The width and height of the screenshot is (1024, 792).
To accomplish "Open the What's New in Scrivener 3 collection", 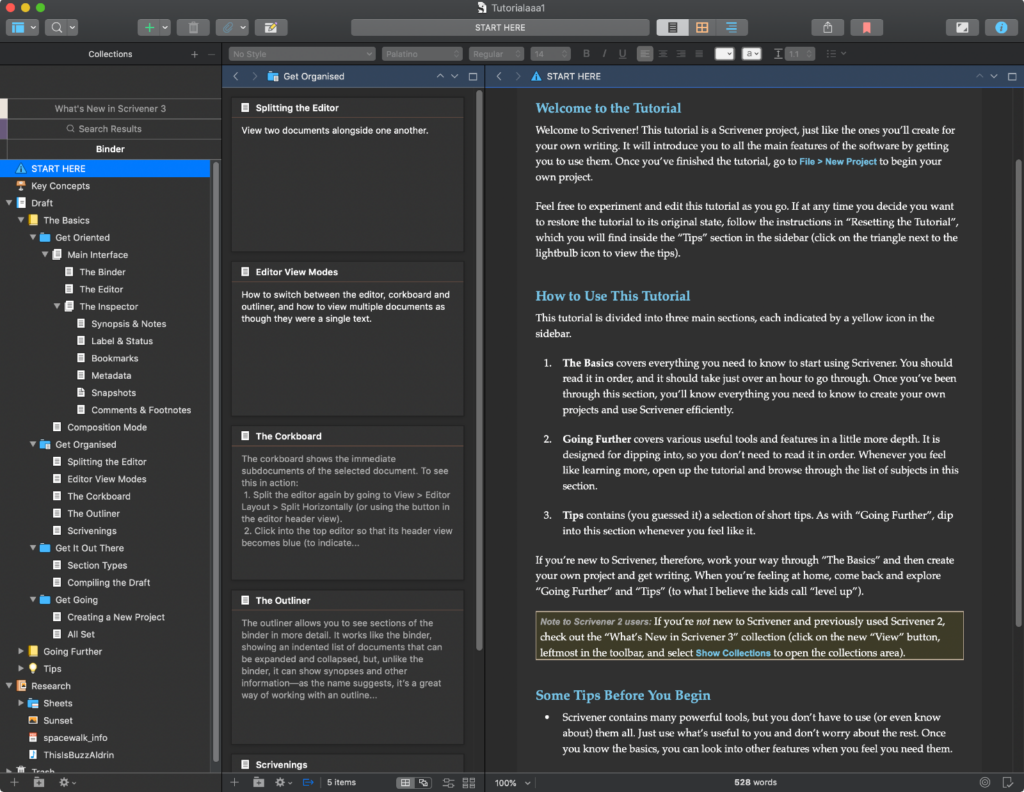I will point(110,108).
